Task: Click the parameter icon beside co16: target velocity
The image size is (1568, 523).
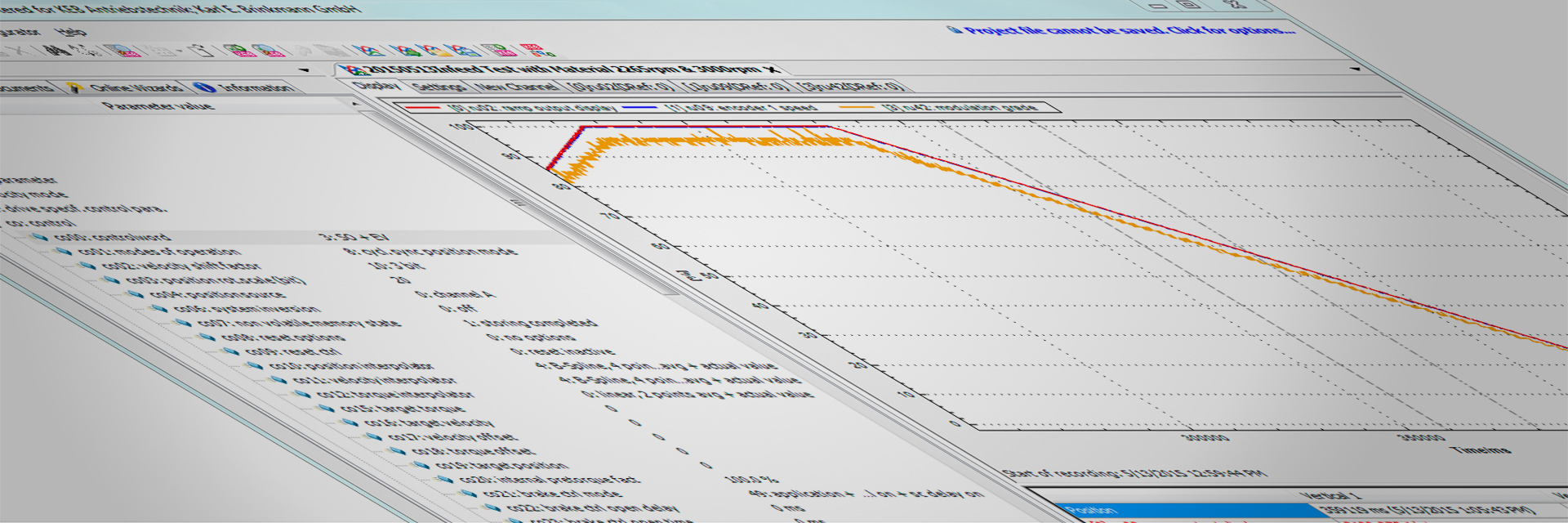Action: [x=350, y=422]
